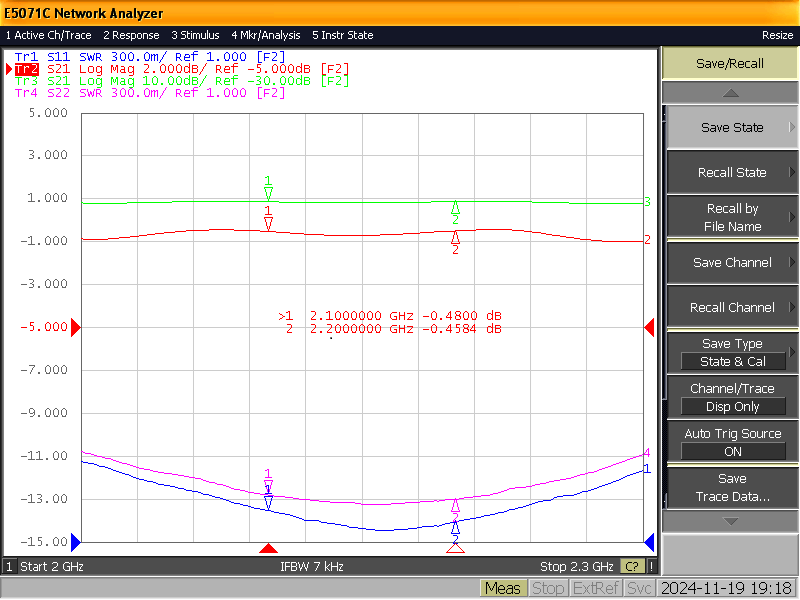Click the red reference level arrow at -5.000
Screen dimensions: 800x600
[x=76, y=327]
